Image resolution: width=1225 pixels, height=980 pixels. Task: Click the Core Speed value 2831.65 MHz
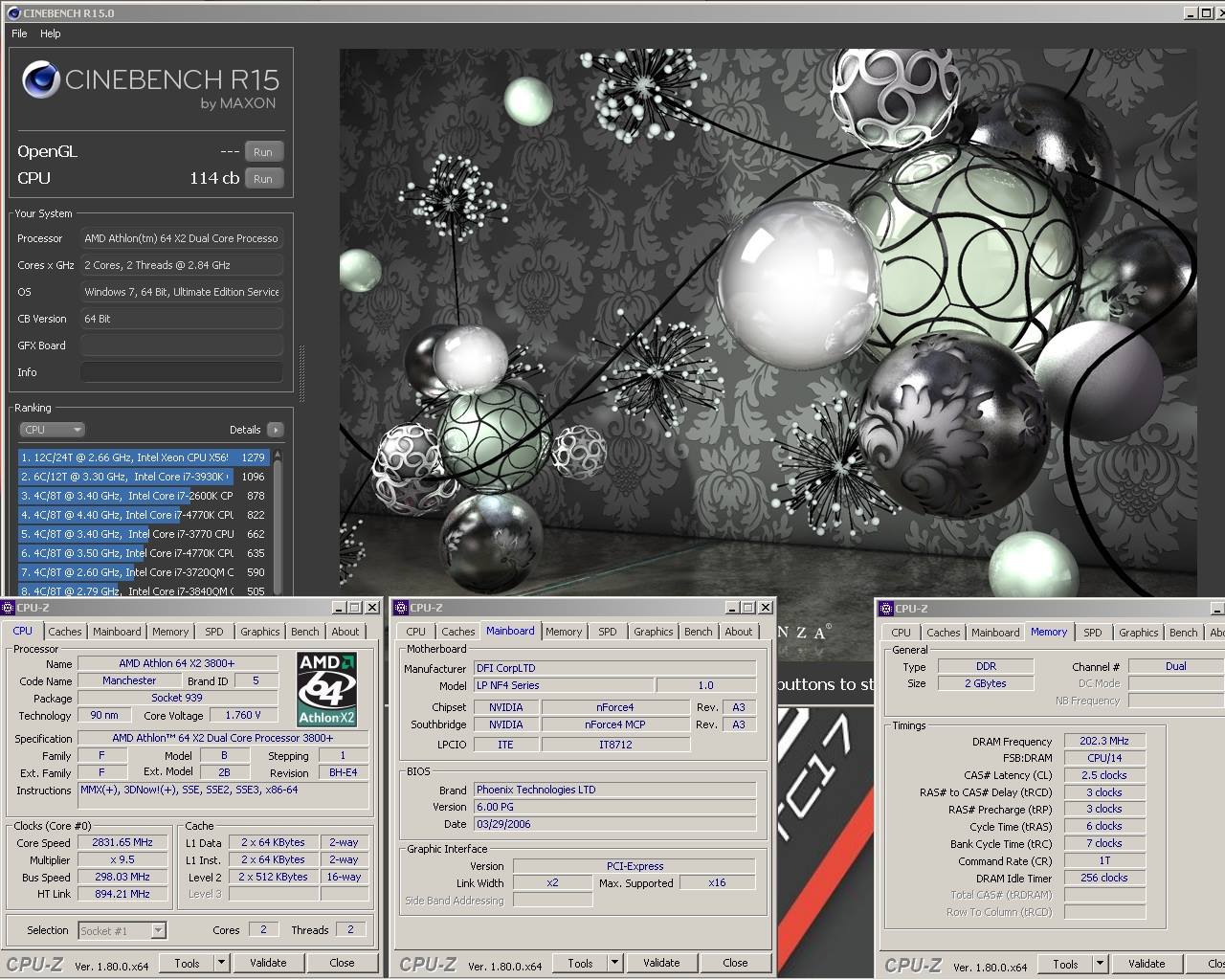(x=122, y=842)
